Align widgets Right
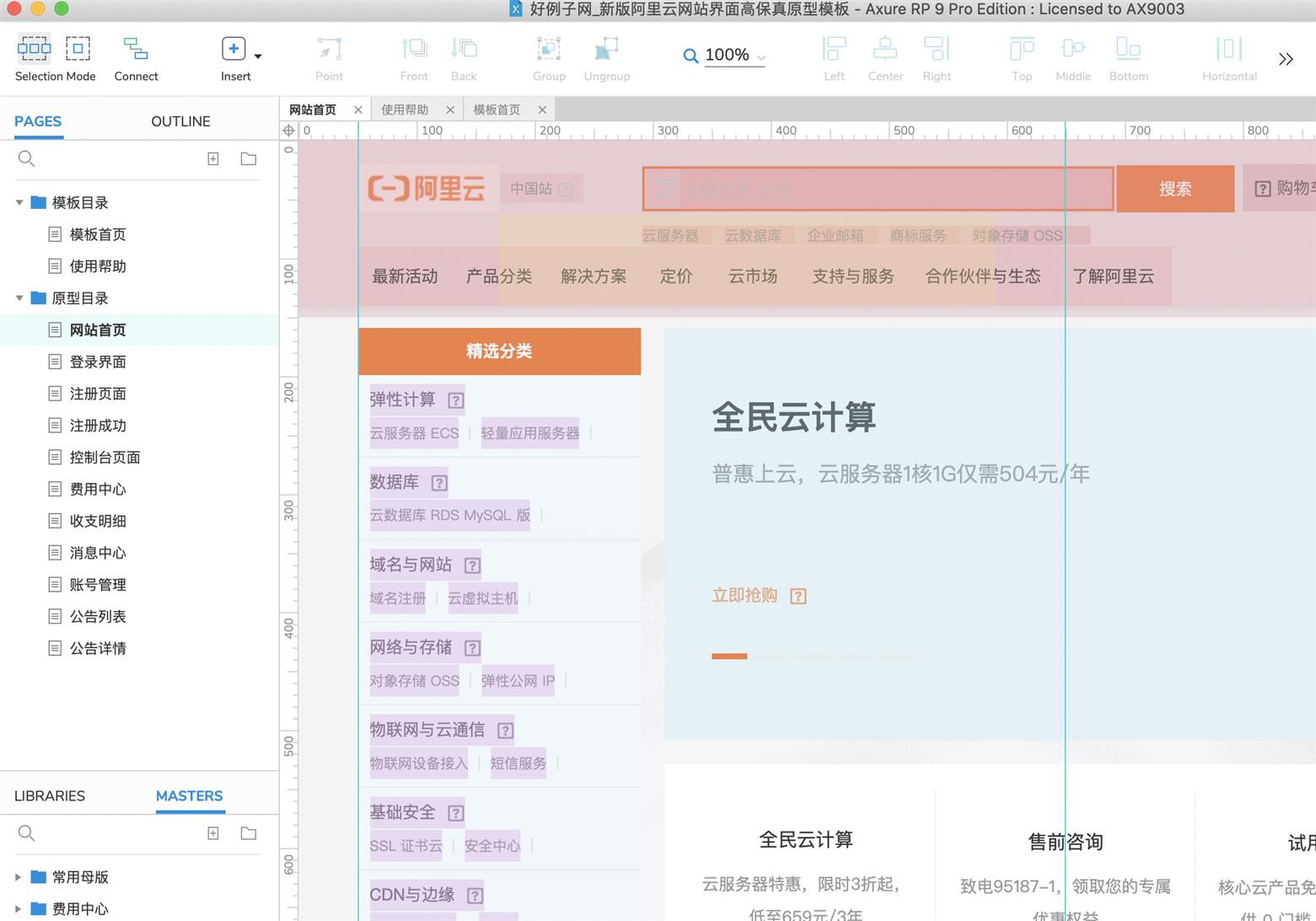The height and width of the screenshot is (921, 1316). pos(937,58)
